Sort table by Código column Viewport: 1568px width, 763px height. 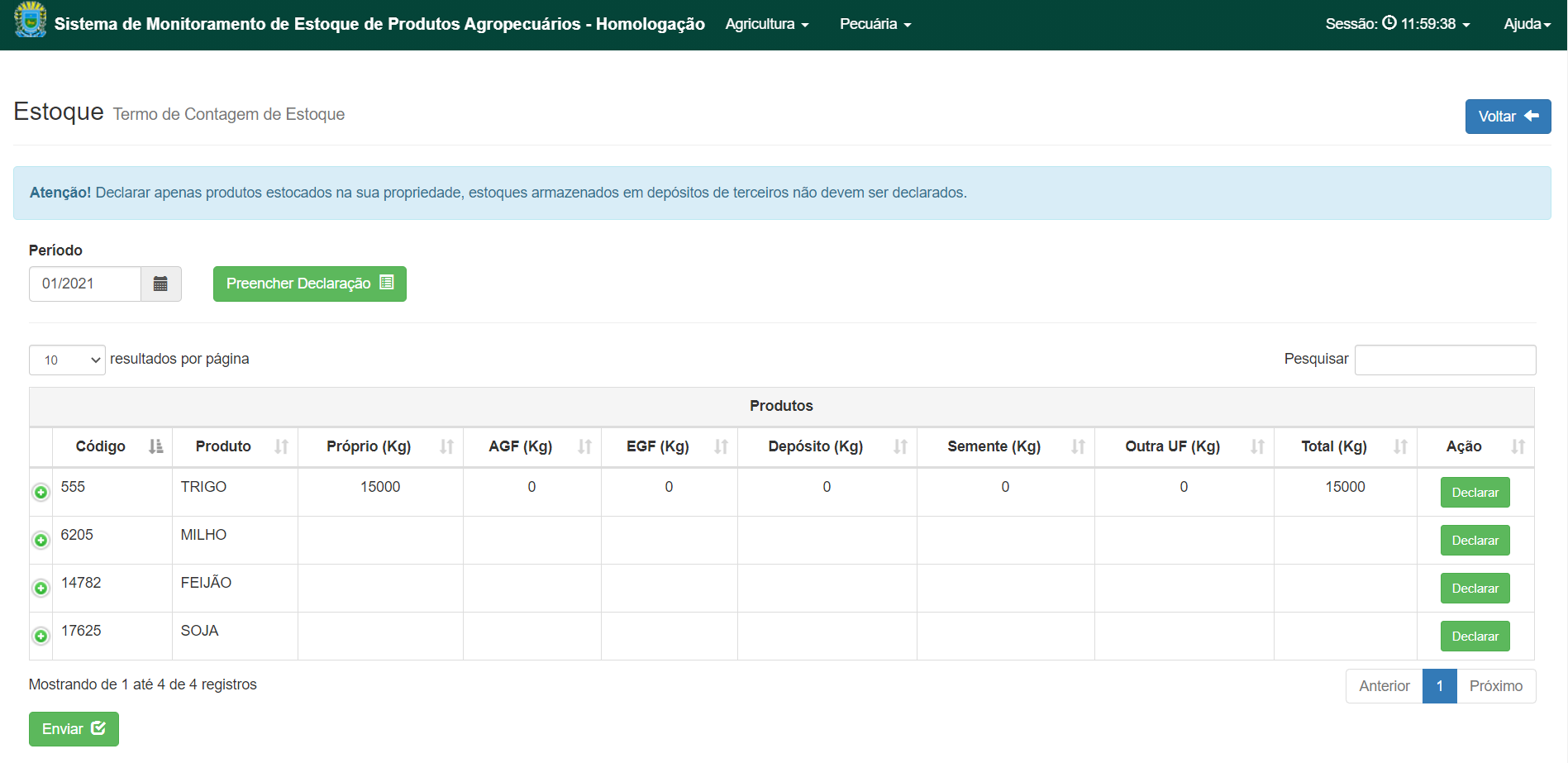point(112,446)
